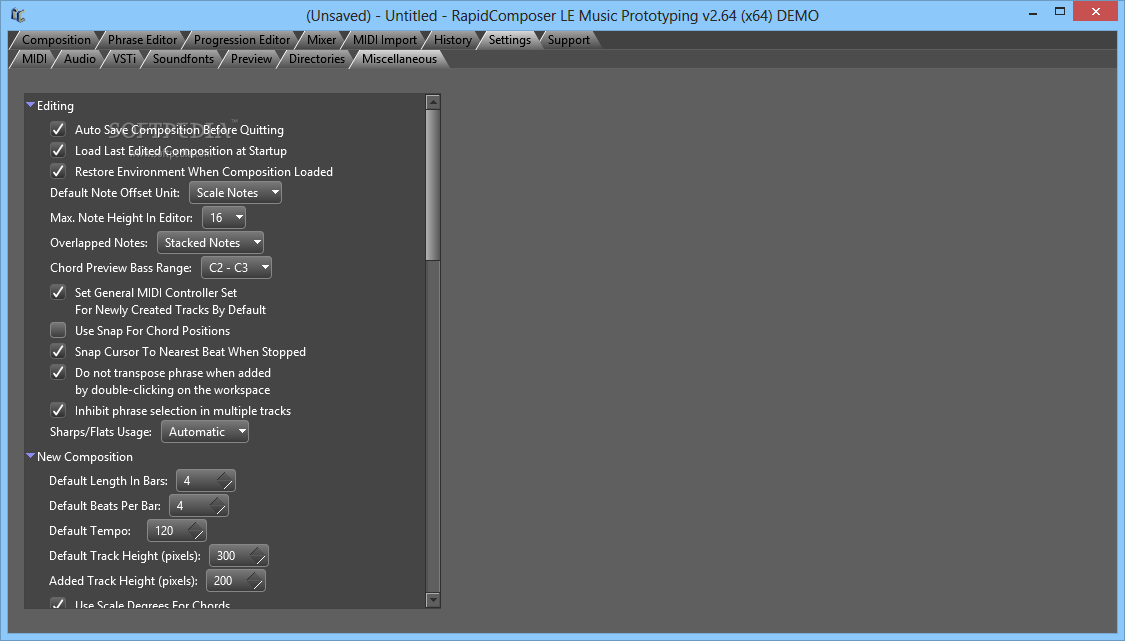Click Default Beats Per Bar value field

199,506
